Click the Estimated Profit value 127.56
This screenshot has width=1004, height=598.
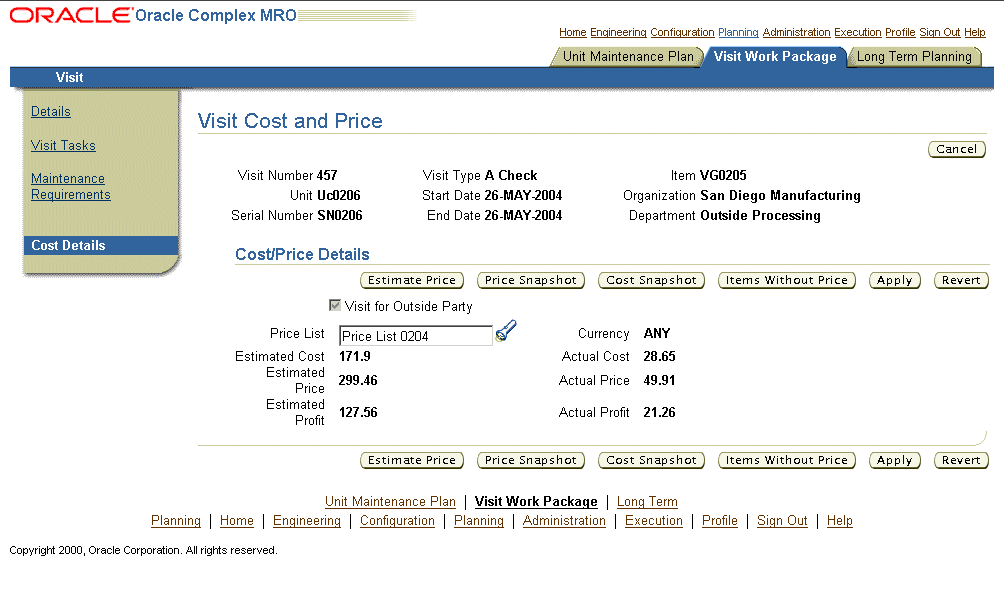[358, 412]
